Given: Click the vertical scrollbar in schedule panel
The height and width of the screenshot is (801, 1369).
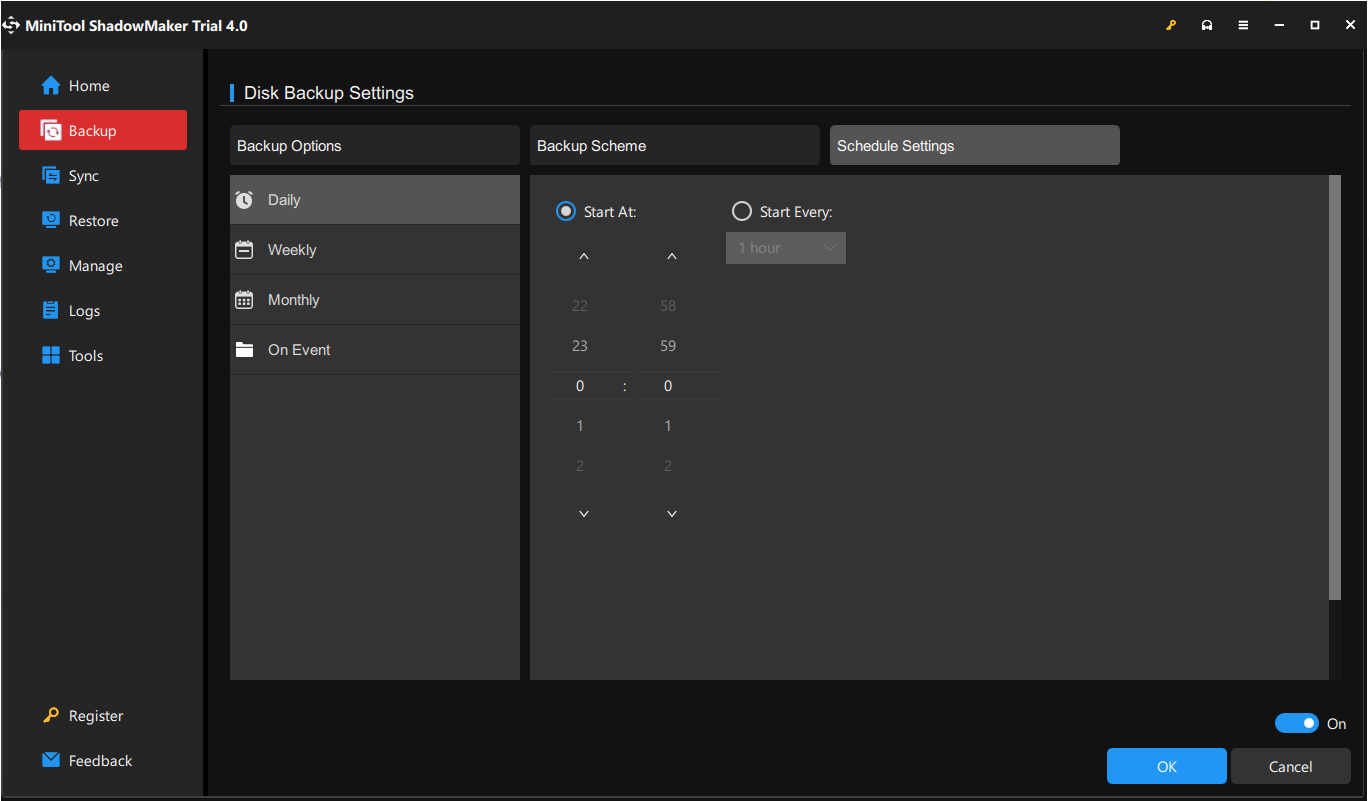Looking at the screenshot, I should (x=1334, y=388).
